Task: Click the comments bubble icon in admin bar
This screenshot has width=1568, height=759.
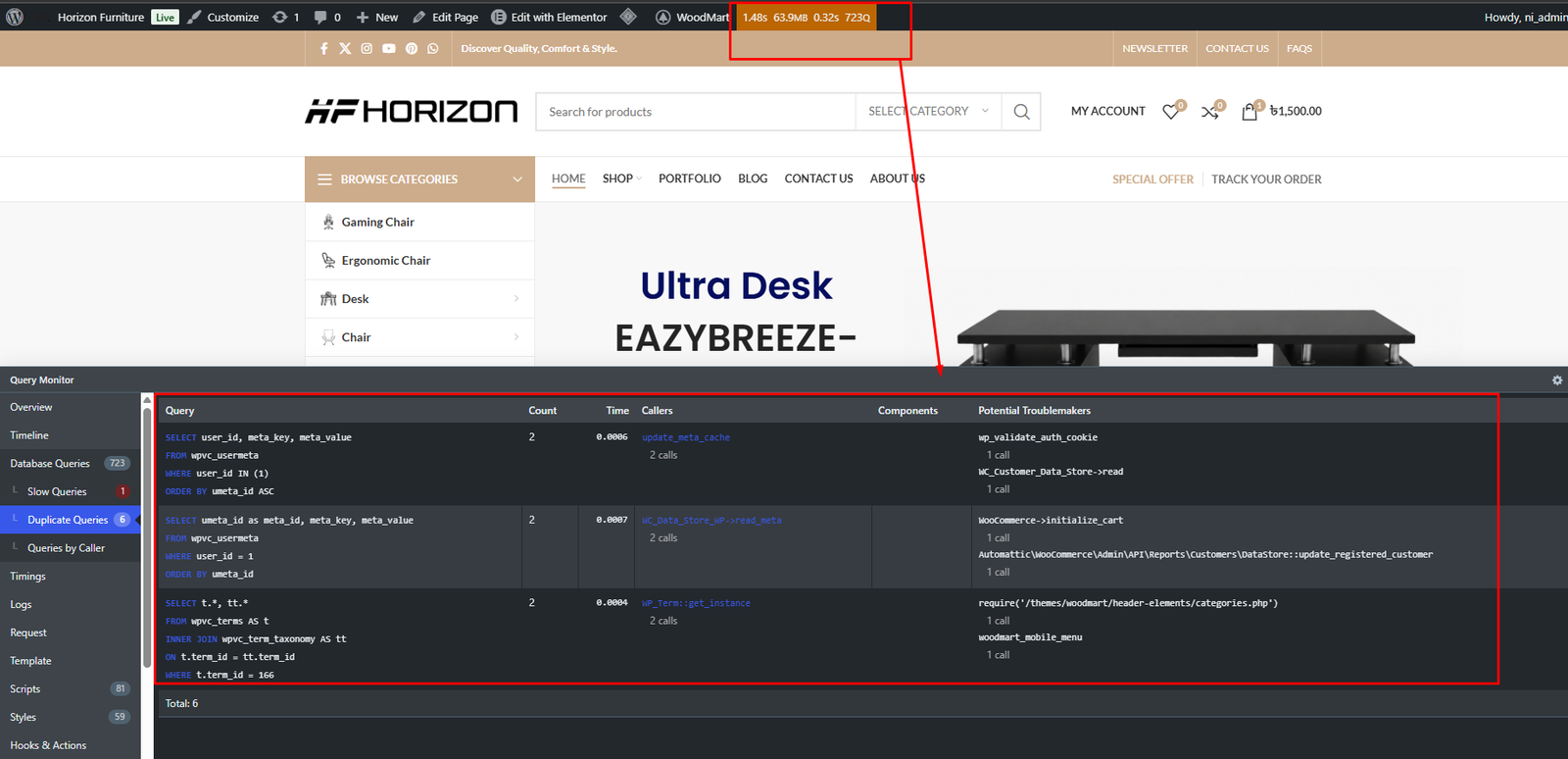Action: point(320,17)
